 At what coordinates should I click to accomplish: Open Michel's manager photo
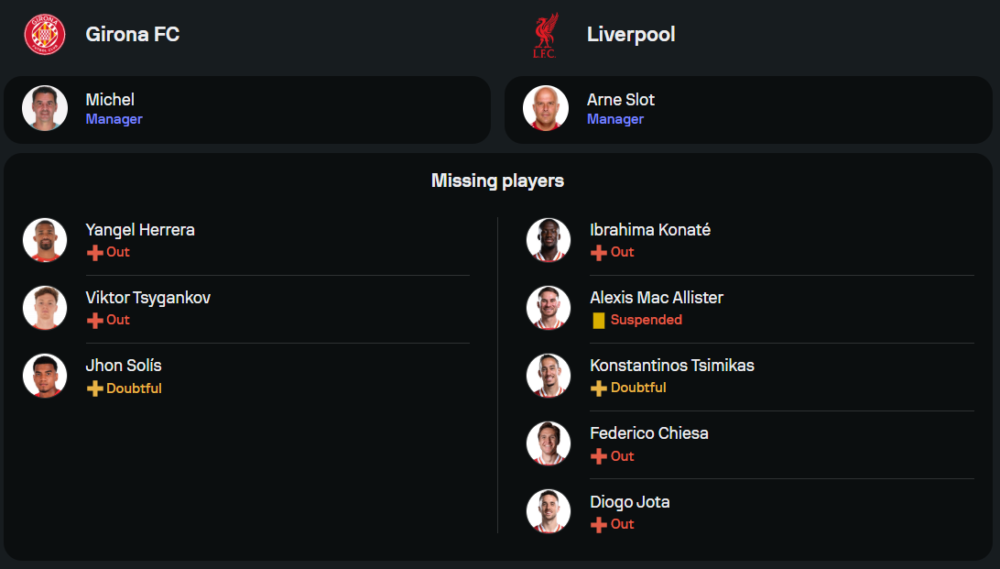[45, 108]
